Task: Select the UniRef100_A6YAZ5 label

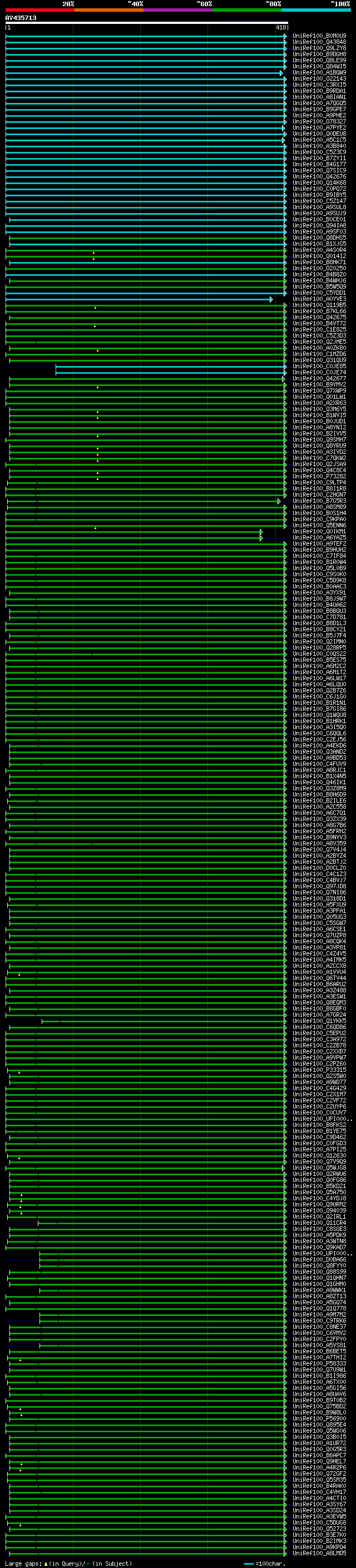Action: (319, 537)
